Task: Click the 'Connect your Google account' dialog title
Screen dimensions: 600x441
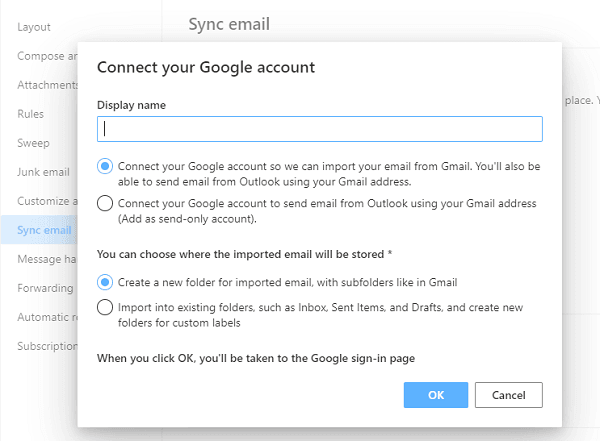Action: coord(206,67)
